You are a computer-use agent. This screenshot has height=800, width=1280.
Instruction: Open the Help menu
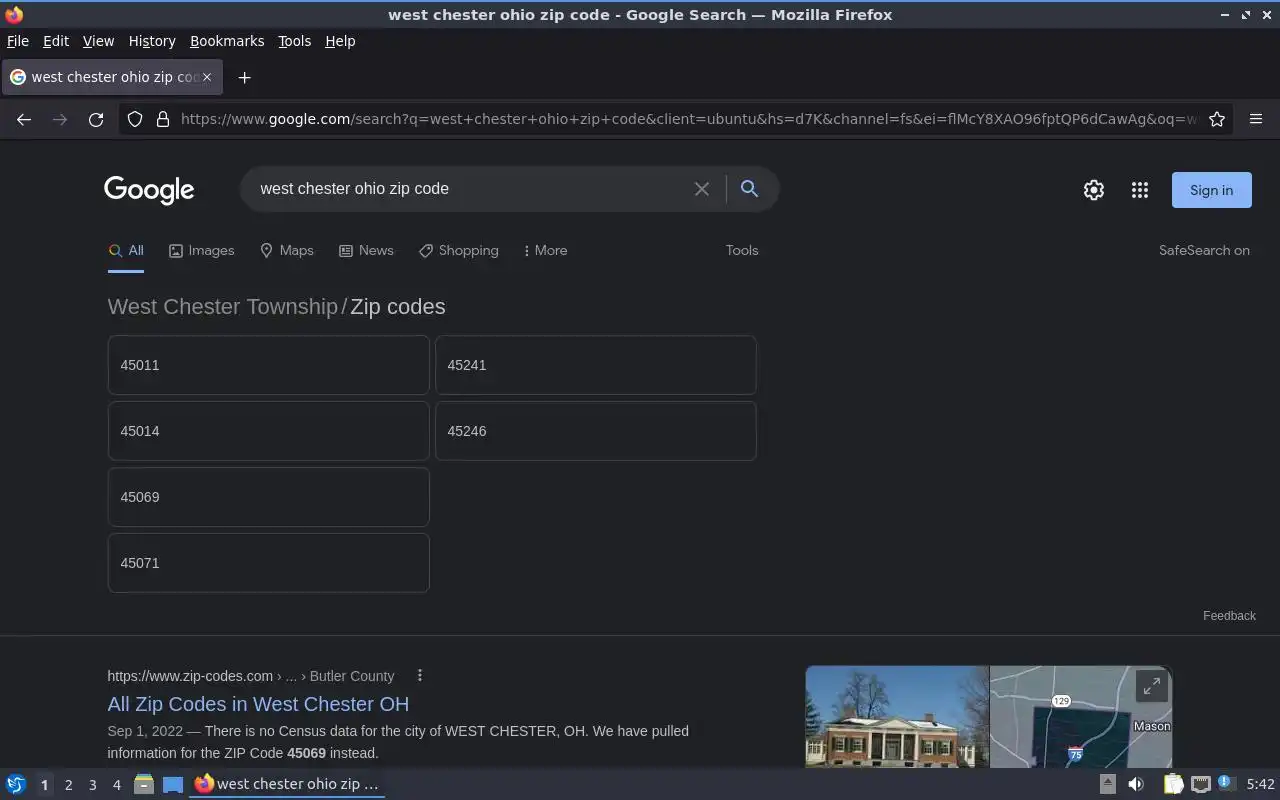(340, 41)
